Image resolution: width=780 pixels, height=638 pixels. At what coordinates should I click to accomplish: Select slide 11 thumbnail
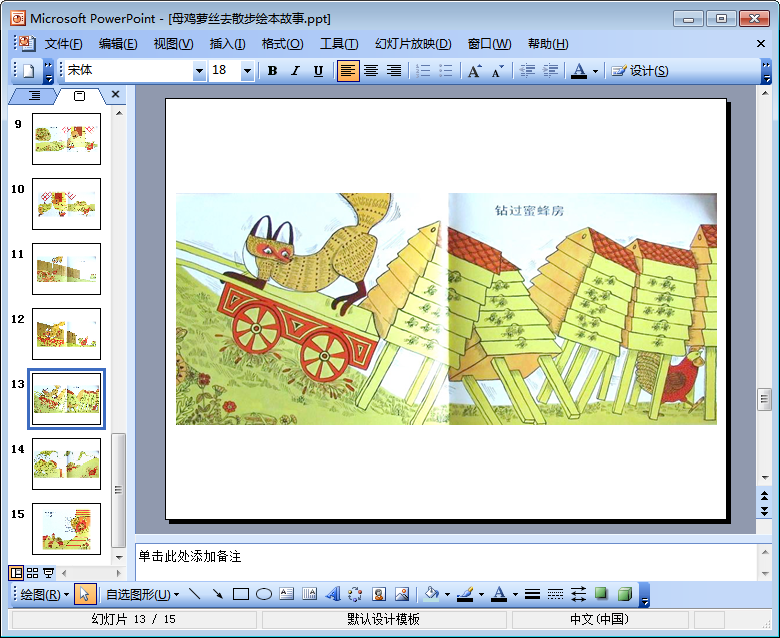66,269
